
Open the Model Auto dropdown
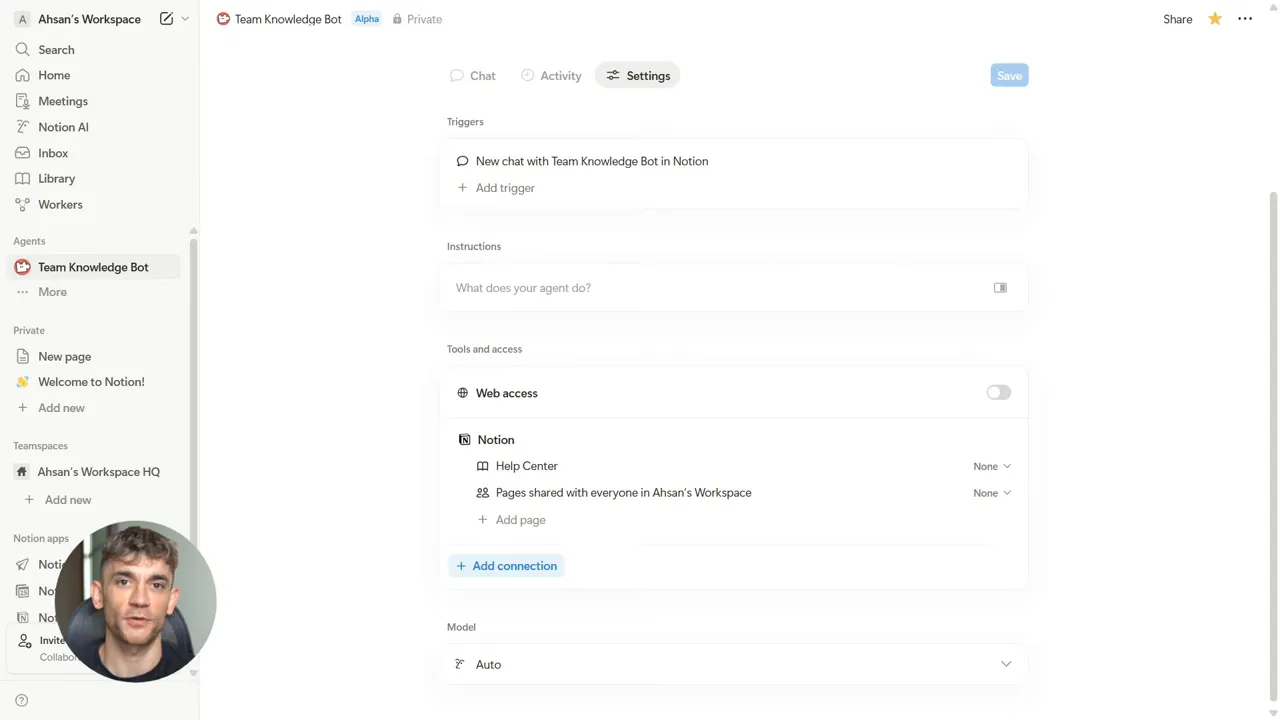733,665
